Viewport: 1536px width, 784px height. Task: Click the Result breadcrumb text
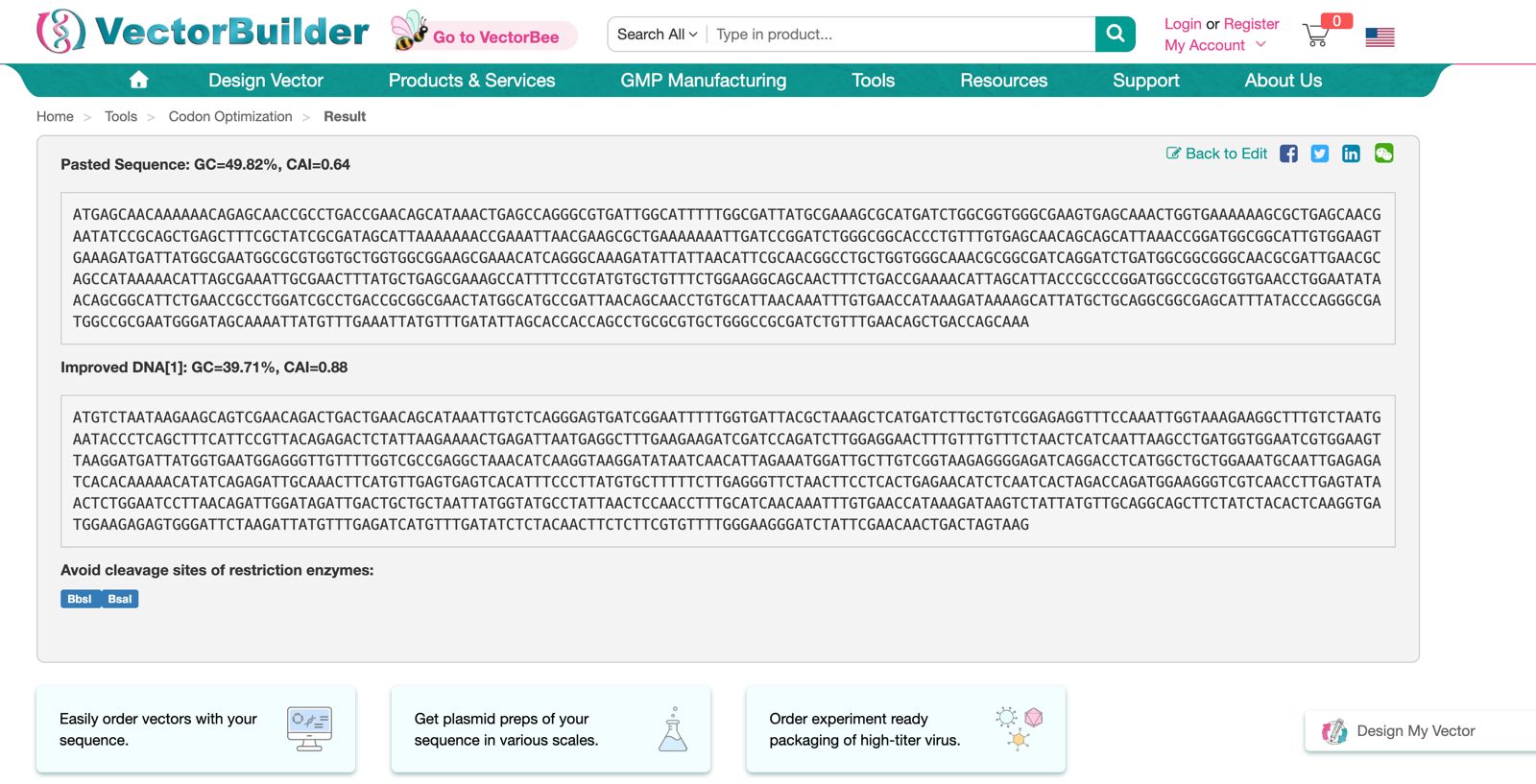click(345, 116)
